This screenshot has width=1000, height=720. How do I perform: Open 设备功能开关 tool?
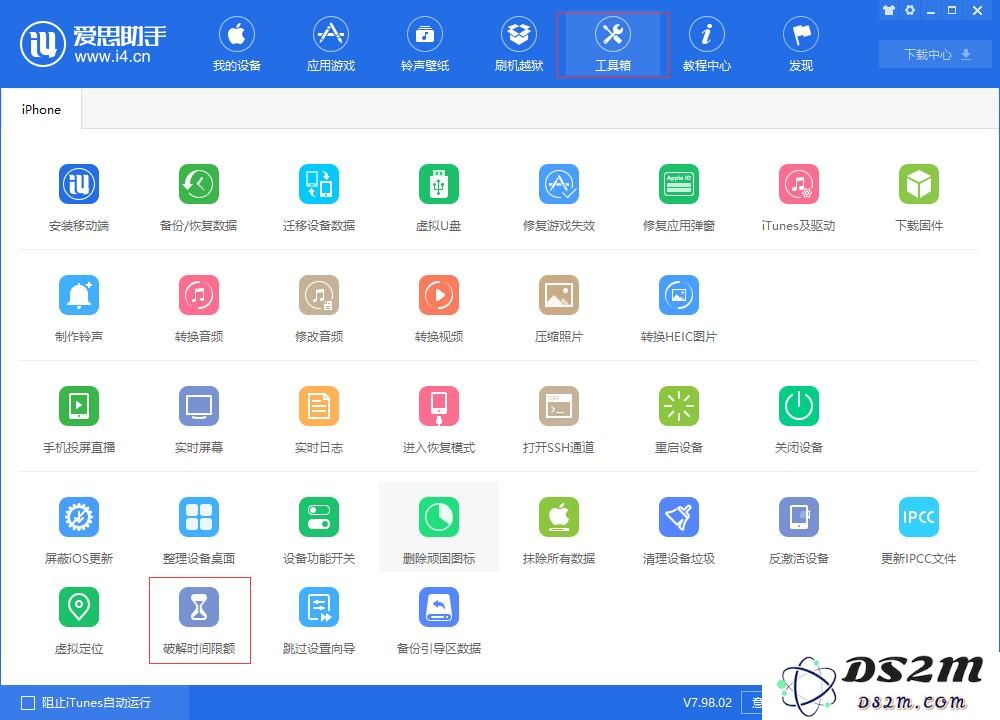tap(319, 531)
